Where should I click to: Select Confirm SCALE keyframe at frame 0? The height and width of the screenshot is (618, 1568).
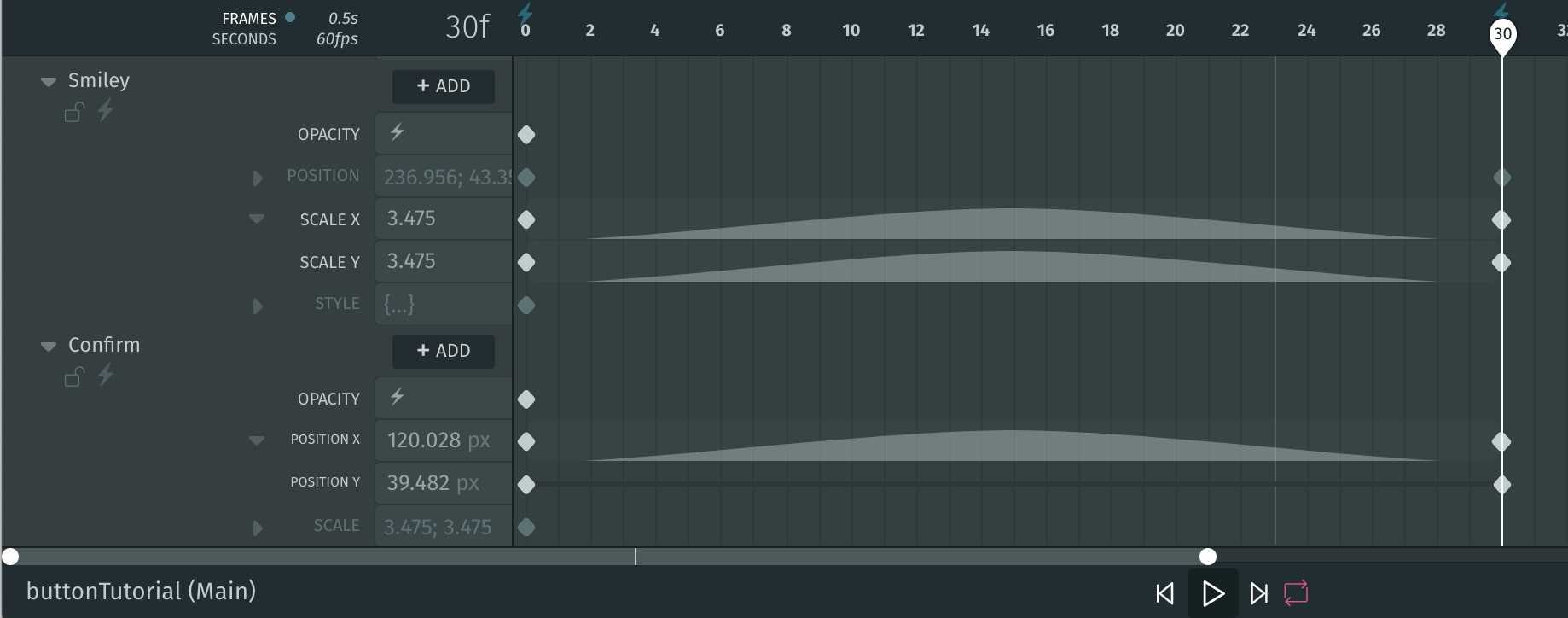[526, 528]
